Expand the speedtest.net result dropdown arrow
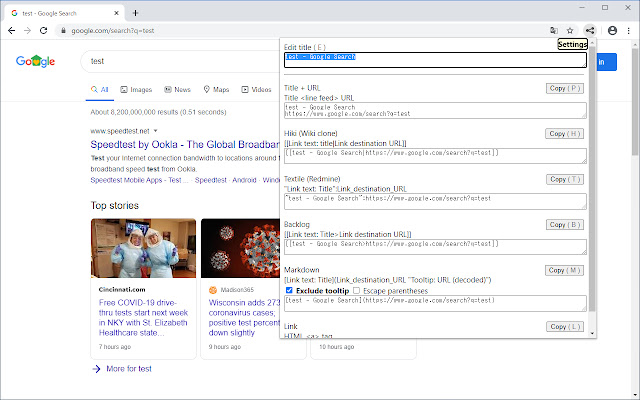Image resolution: width=640 pixels, height=400 pixels. click(x=157, y=131)
